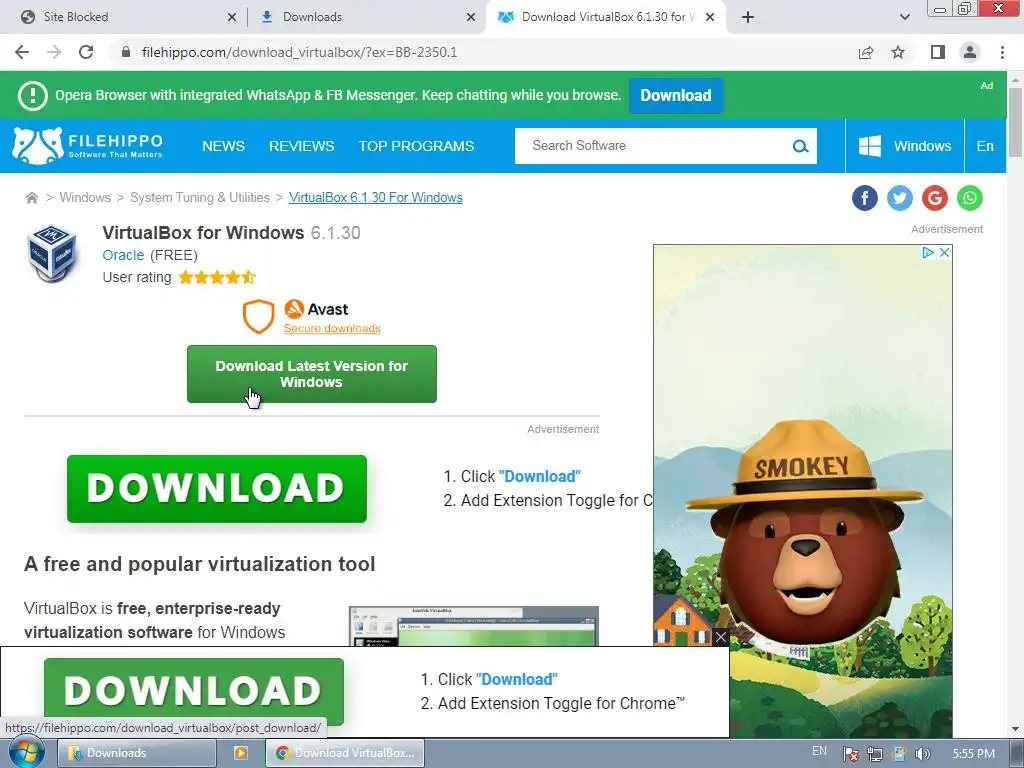Close the Site Blocked tab
The image size is (1024, 768).
tap(232, 17)
